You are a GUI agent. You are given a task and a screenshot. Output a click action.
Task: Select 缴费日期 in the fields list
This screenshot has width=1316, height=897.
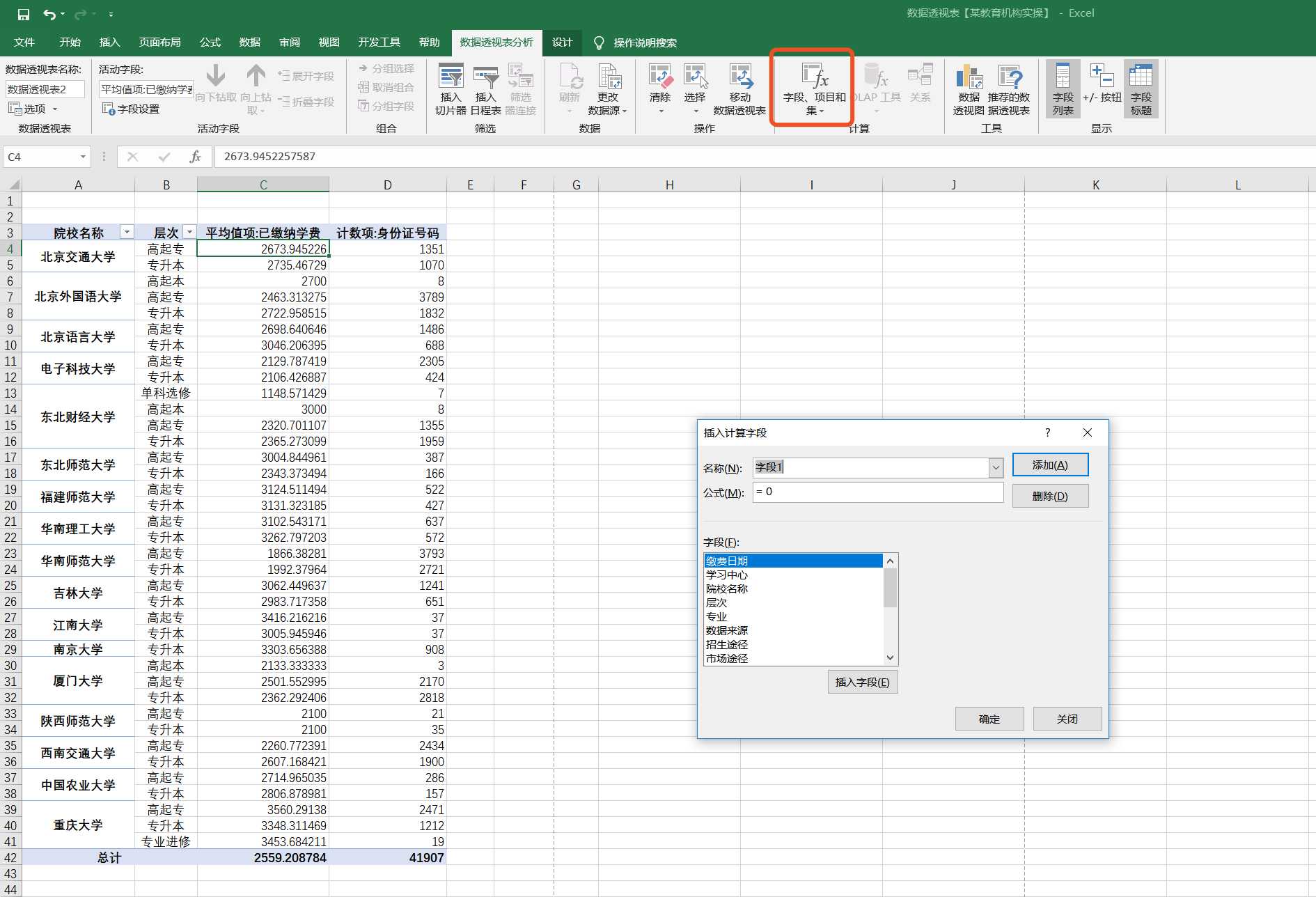point(793,561)
